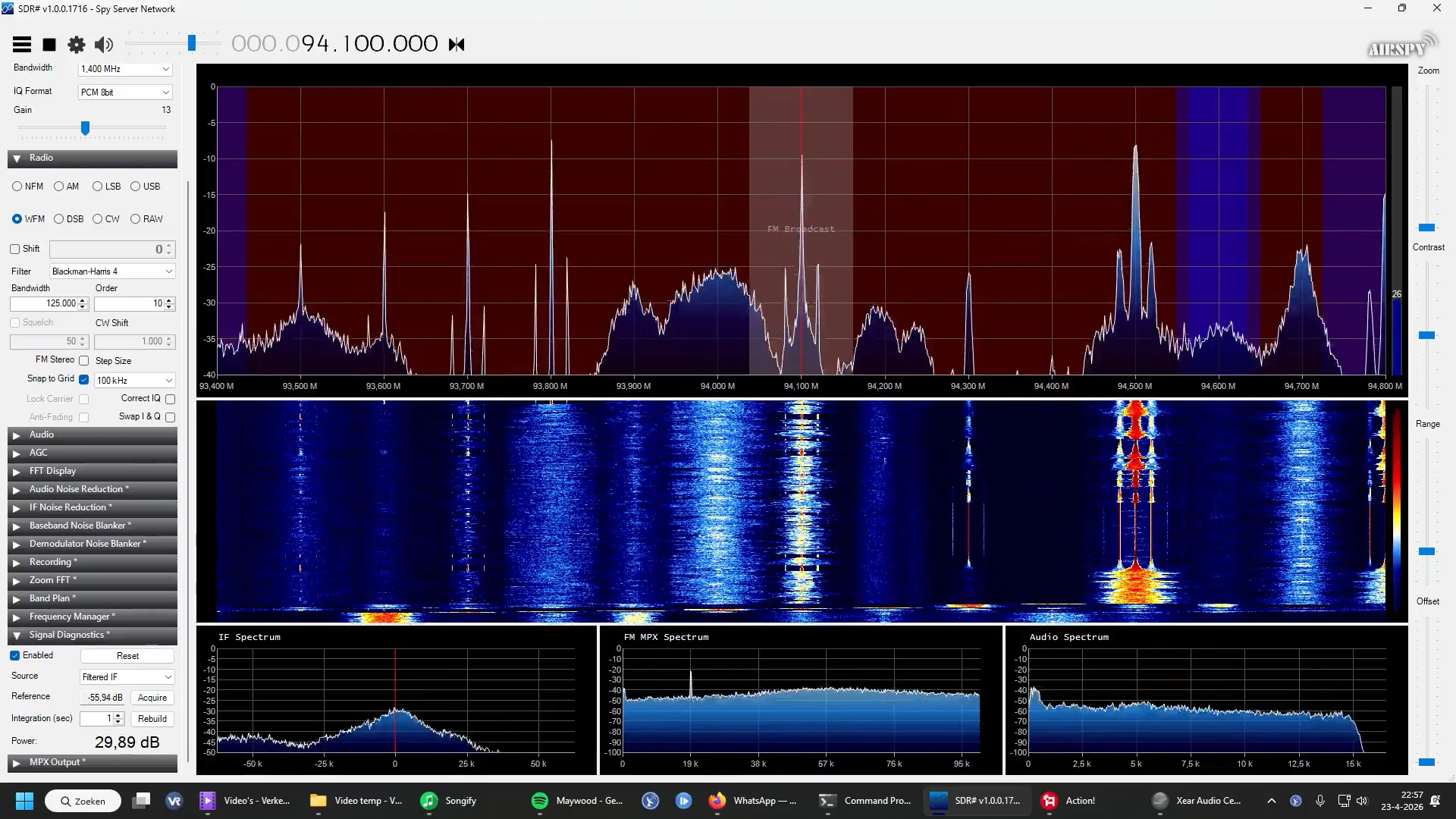Open the Blackman-Harris 4 filter dropdown
The height and width of the screenshot is (819, 1456).
tap(113, 271)
